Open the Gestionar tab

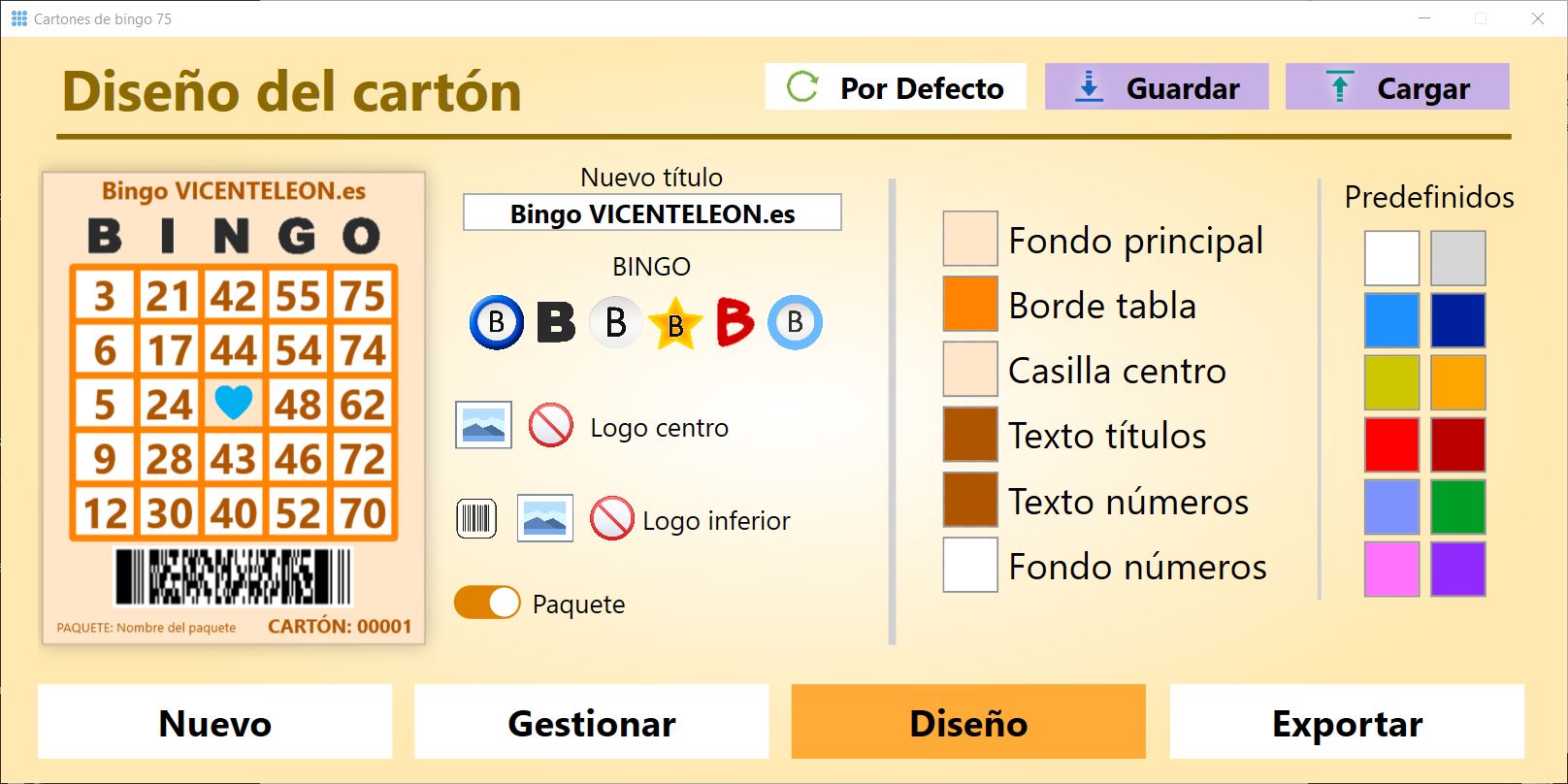click(x=592, y=722)
